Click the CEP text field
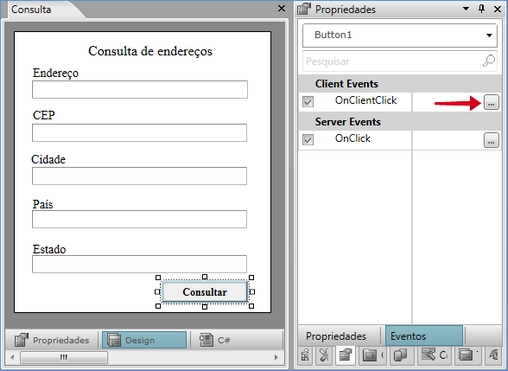Screen dimensions: 508x371 click(139, 133)
